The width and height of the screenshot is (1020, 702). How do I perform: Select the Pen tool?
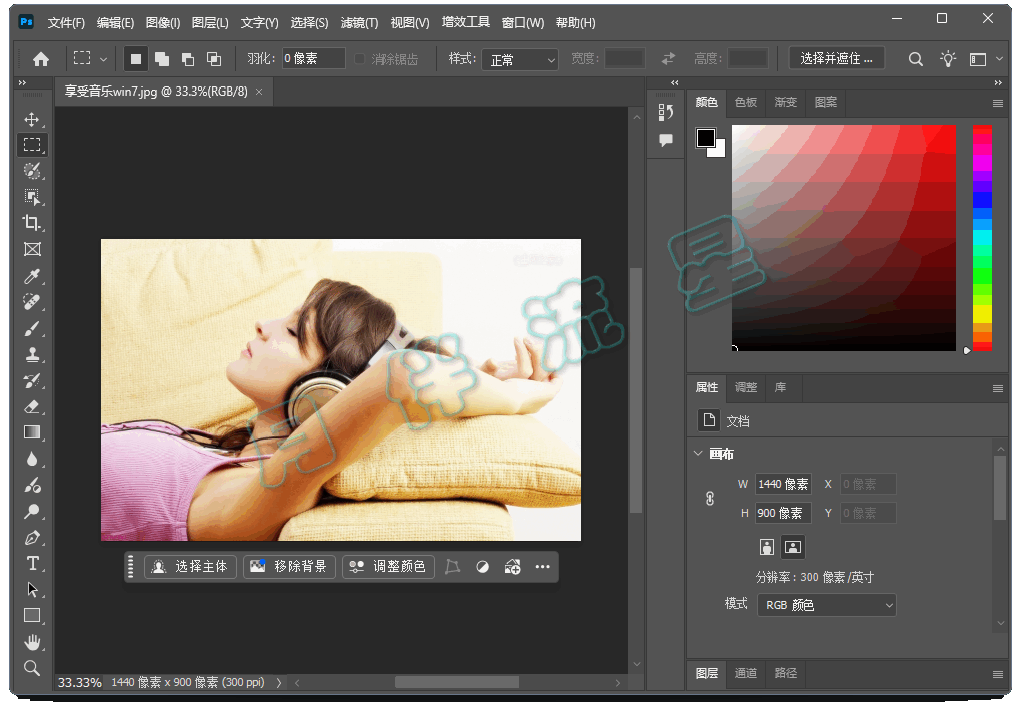[x=32, y=537]
